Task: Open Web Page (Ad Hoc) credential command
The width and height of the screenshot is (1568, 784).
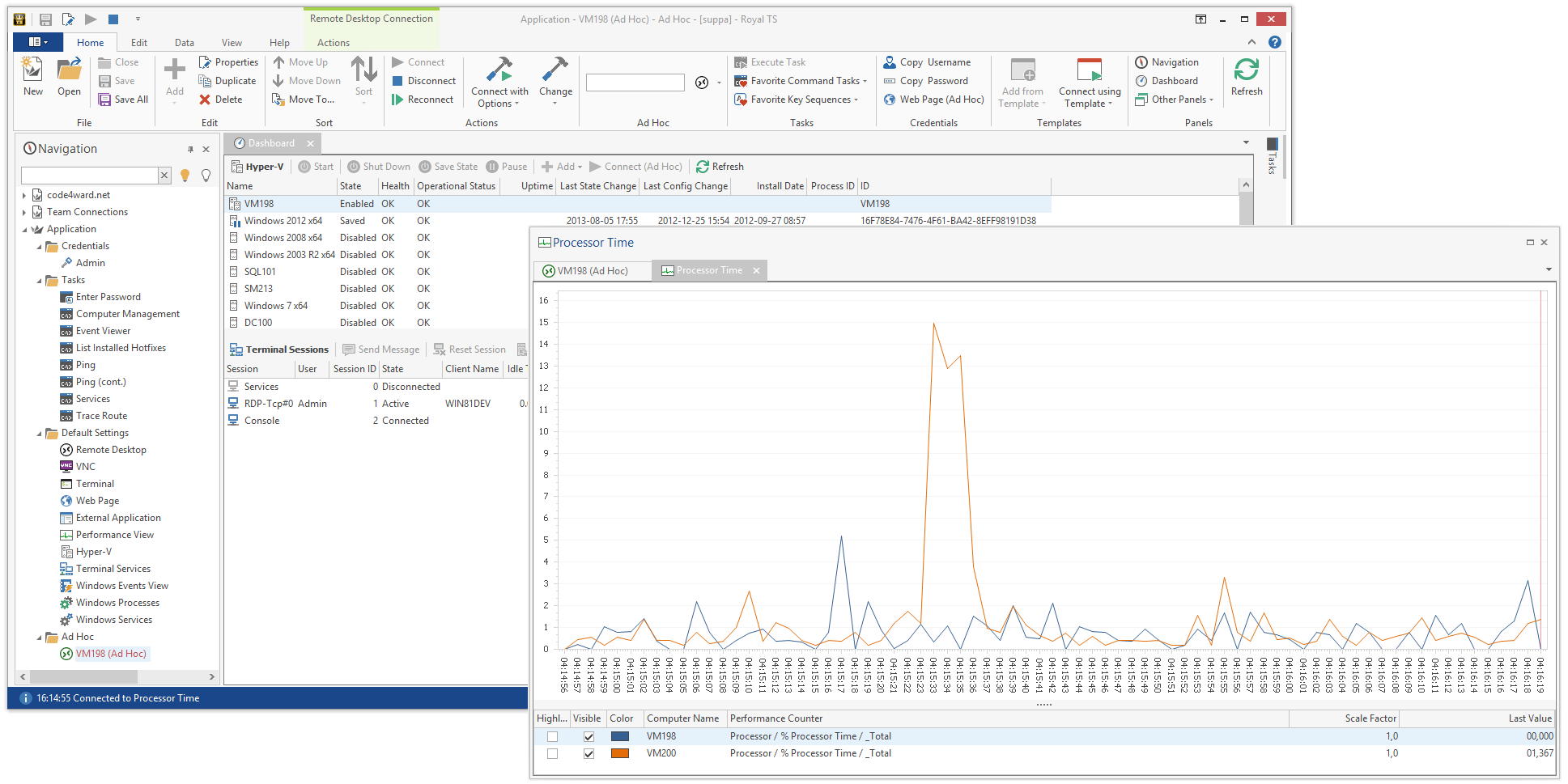Action: 933,100
